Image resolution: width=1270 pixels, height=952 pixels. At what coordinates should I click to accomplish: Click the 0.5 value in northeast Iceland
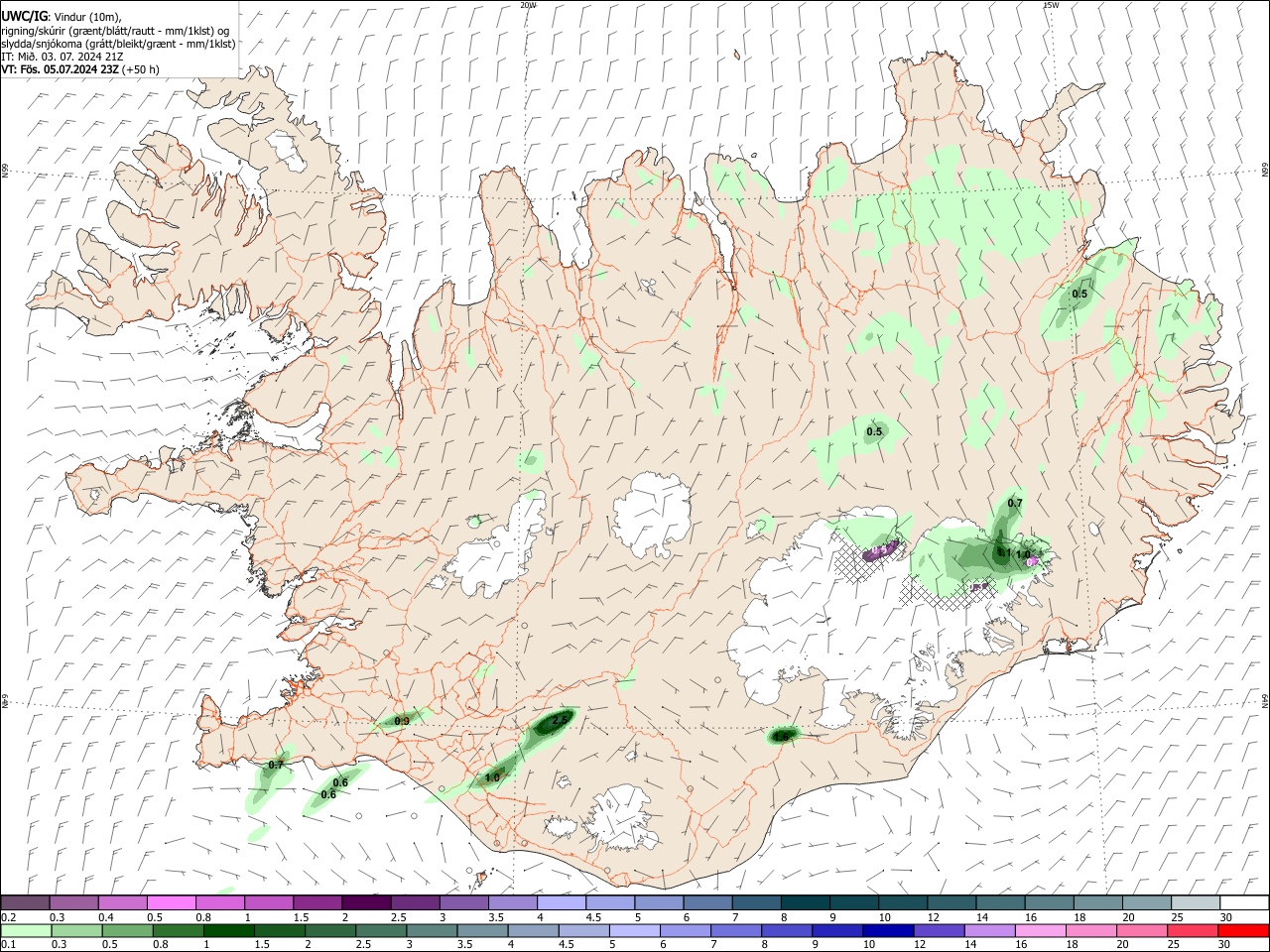coord(1079,294)
